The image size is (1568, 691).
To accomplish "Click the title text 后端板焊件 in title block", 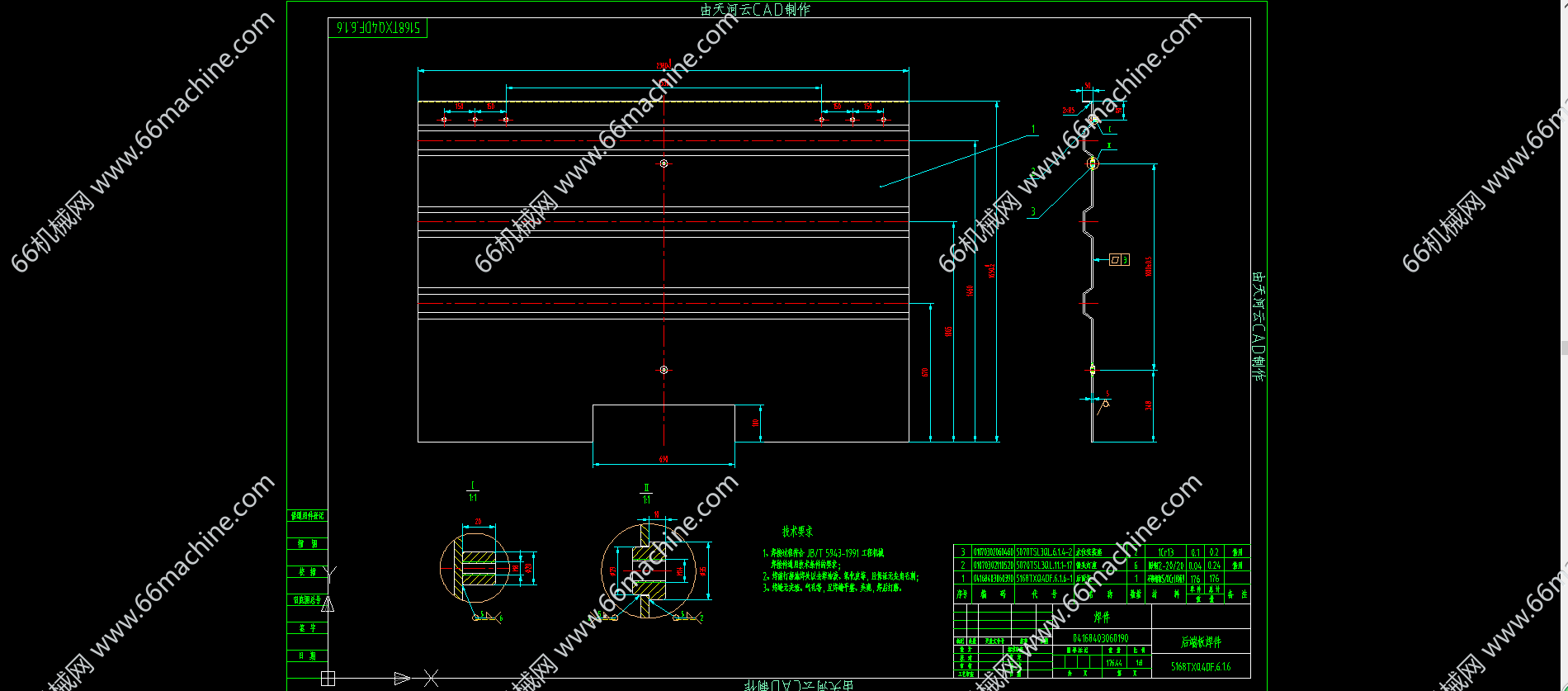I will (1201, 641).
